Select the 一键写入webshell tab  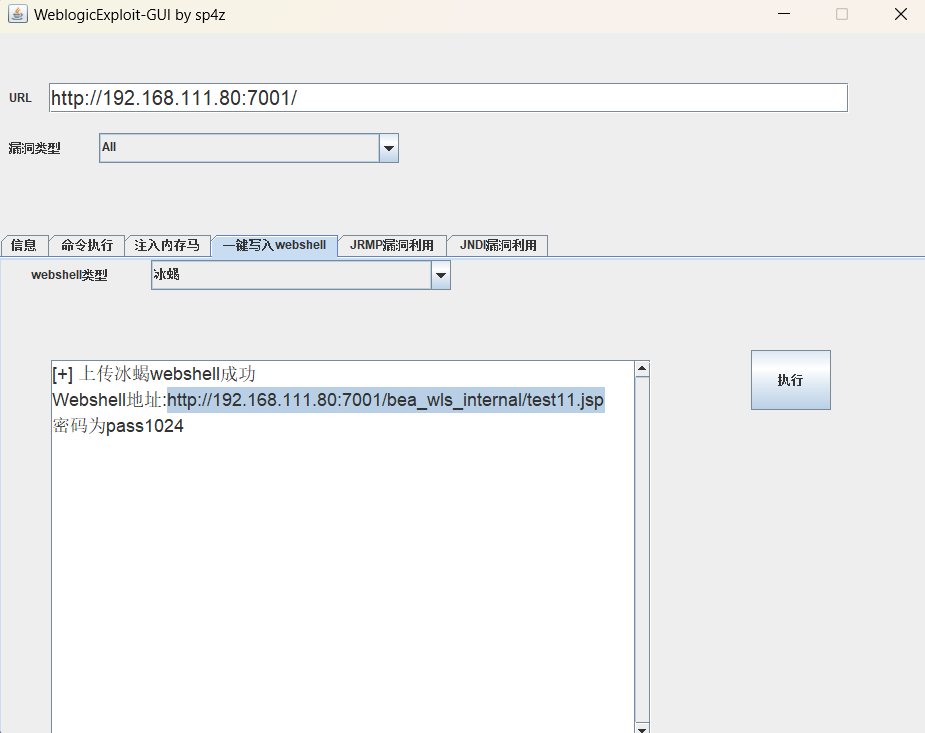[x=274, y=245]
